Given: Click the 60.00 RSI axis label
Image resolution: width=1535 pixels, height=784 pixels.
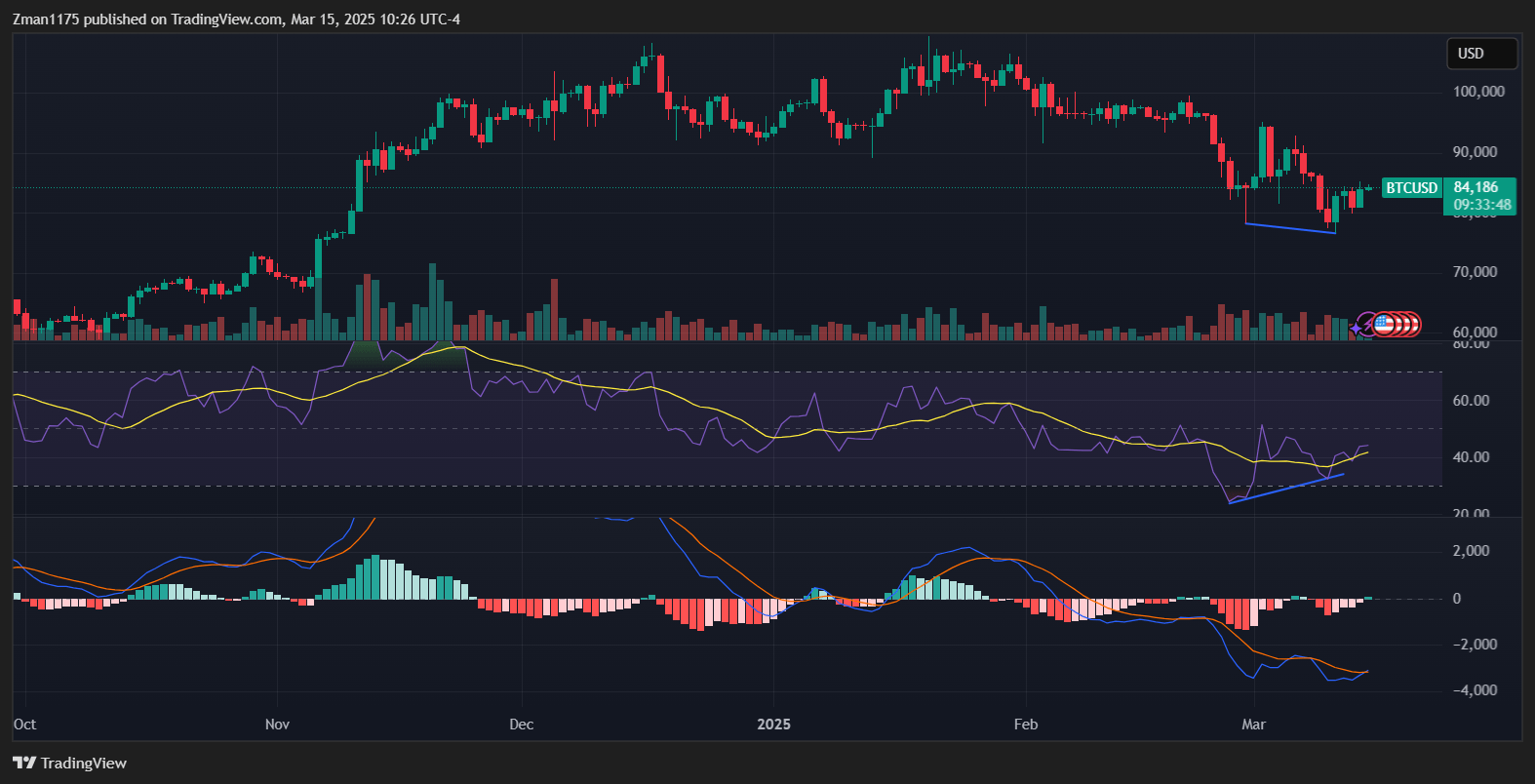Looking at the screenshot, I should pos(1471,401).
